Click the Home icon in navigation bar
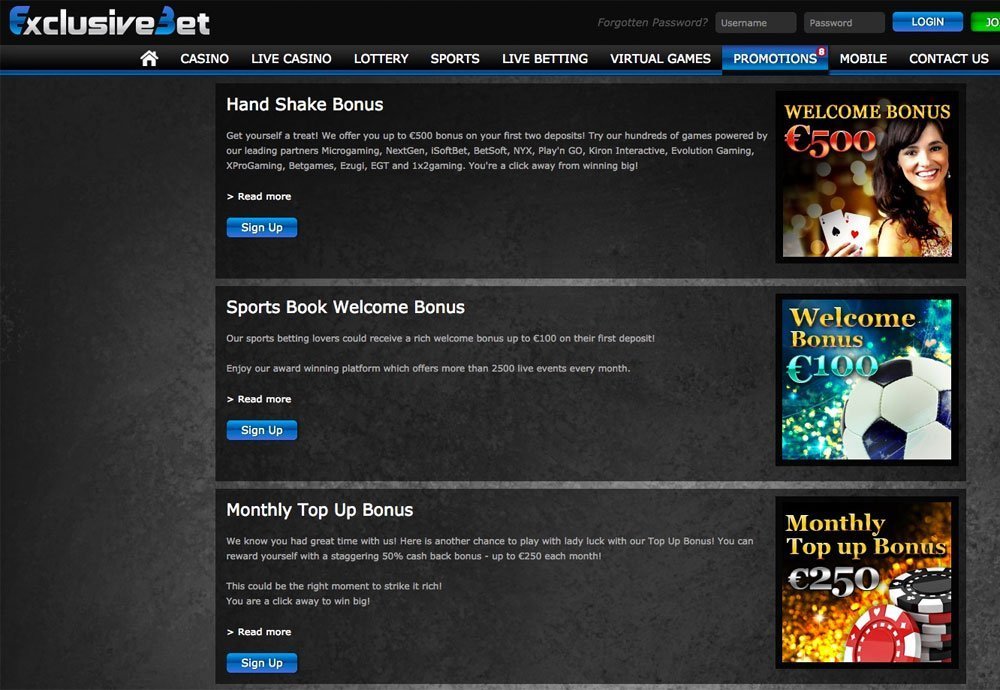This screenshot has height=690, width=1000. coord(148,58)
